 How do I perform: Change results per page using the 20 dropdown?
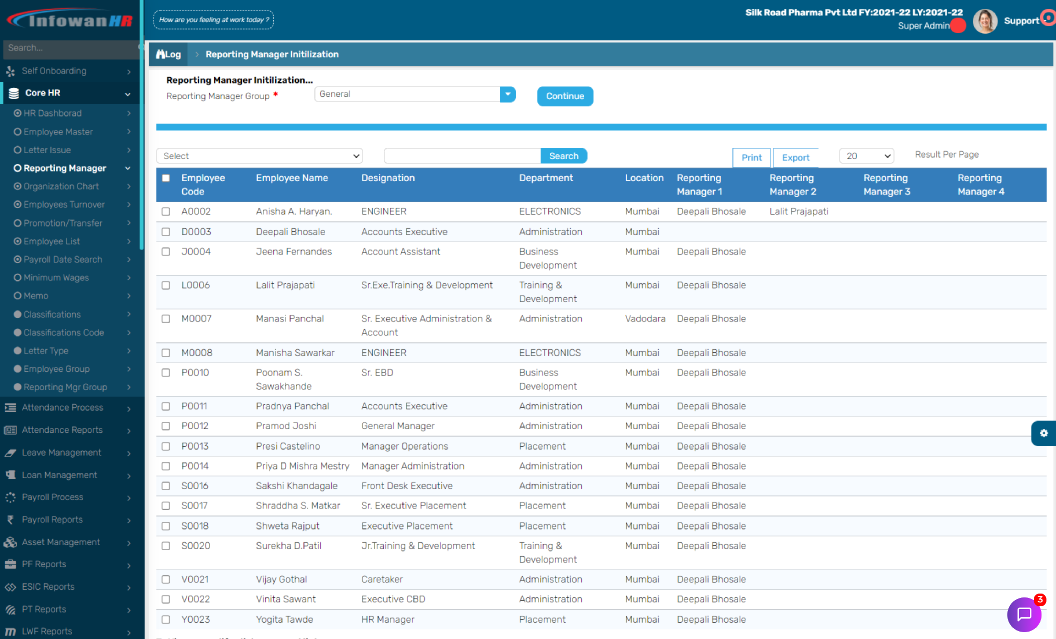866,155
